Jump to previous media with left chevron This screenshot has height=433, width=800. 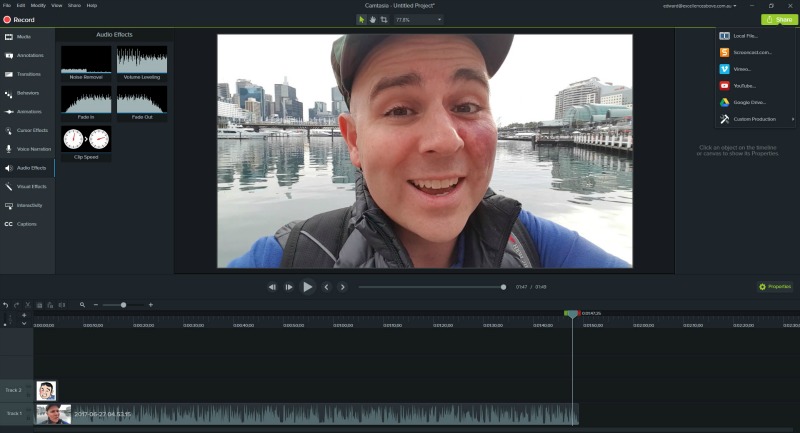coord(327,287)
